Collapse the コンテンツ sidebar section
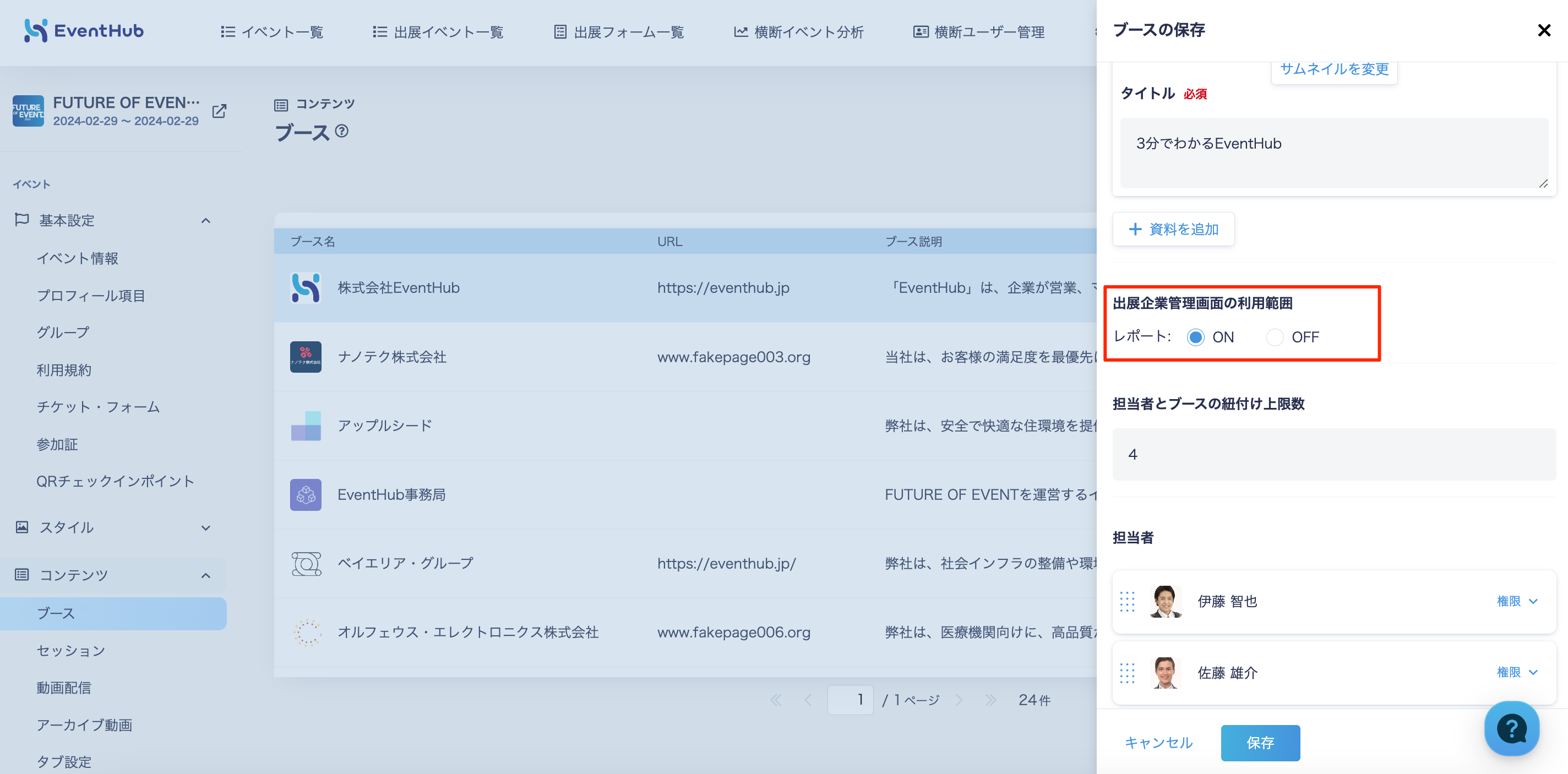This screenshot has height=774, width=1568. click(206, 575)
